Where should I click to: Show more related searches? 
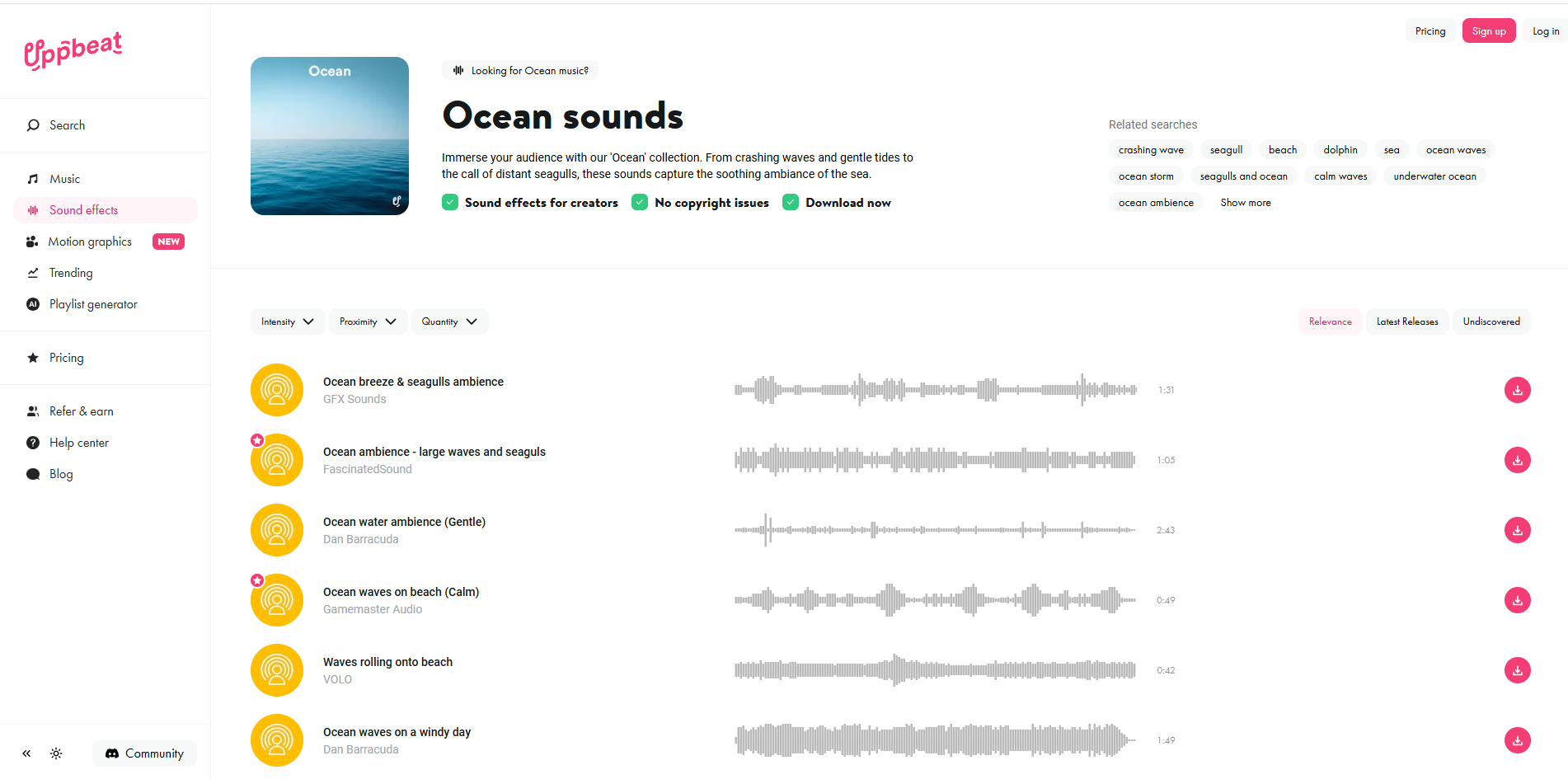click(1245, 202)
